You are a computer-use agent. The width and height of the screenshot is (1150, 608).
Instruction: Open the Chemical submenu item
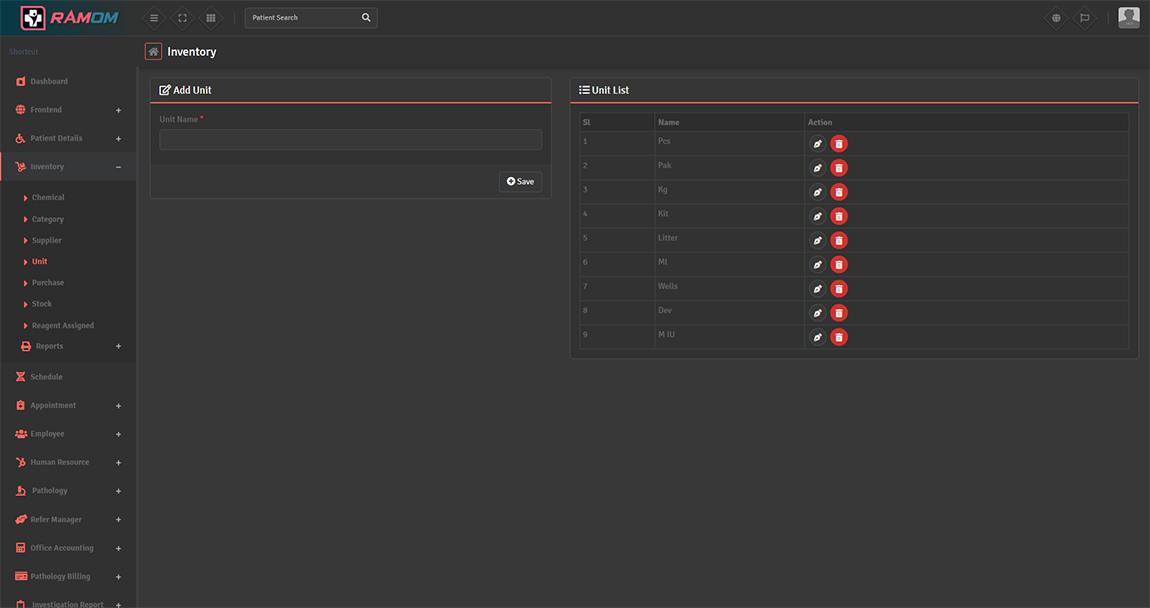[48, 198]
